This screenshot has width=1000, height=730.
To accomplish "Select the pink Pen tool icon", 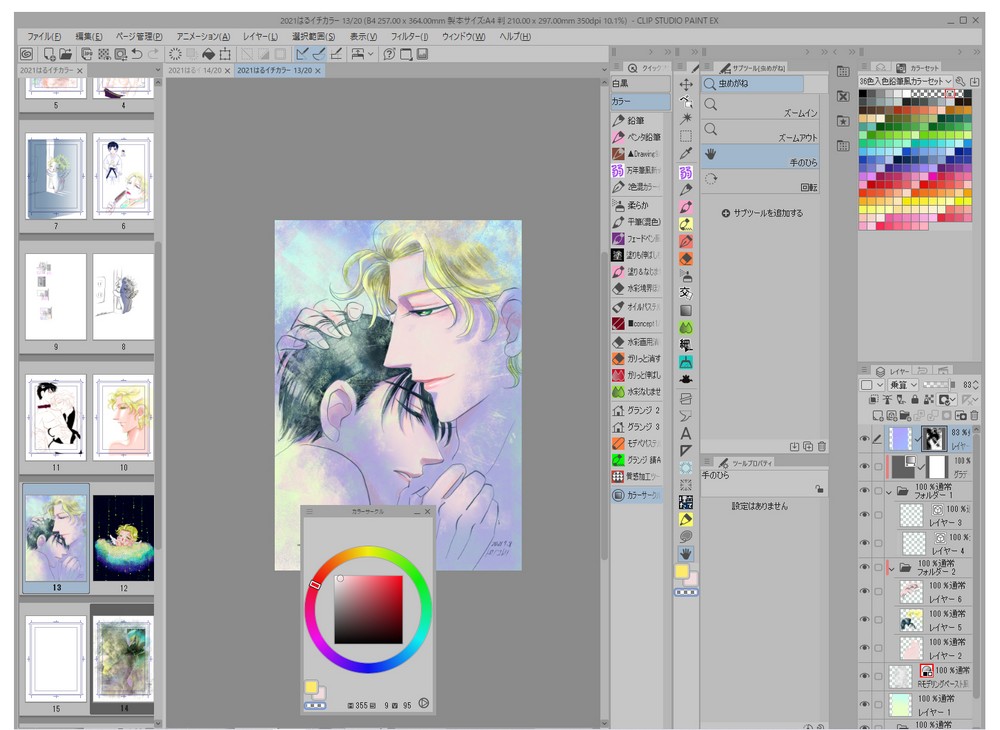I will pos(686,207).
